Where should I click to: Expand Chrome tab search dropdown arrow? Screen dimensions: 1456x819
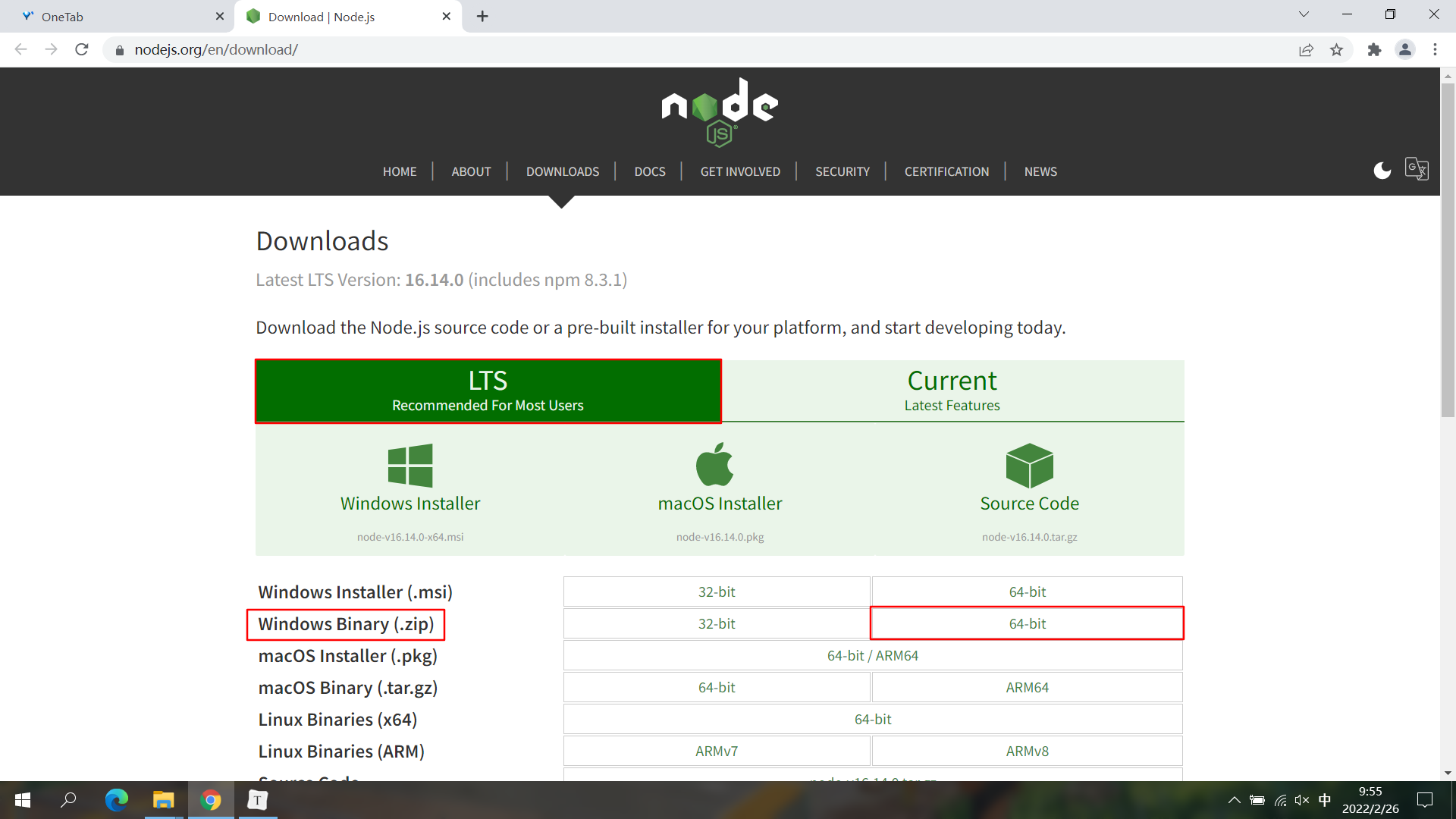point(1304,14)
